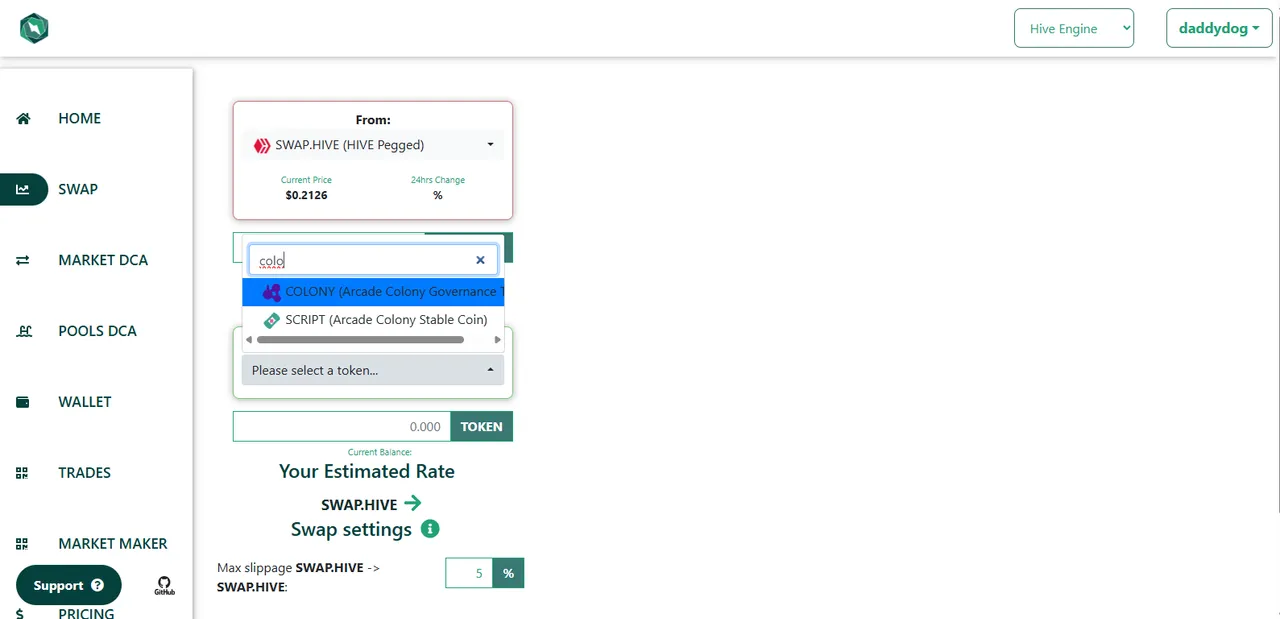Click the swap settings info icon

[430, 529]
